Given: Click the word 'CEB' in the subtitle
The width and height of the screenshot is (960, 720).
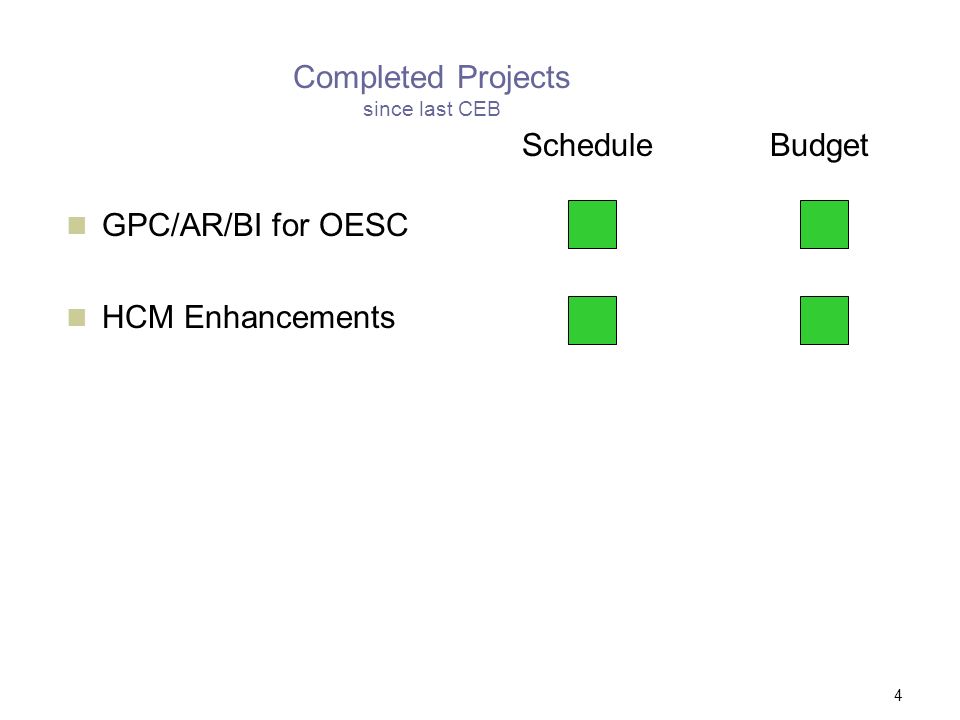Looking at the screenshot, I should pyautogui.click(x=479, y=109).
